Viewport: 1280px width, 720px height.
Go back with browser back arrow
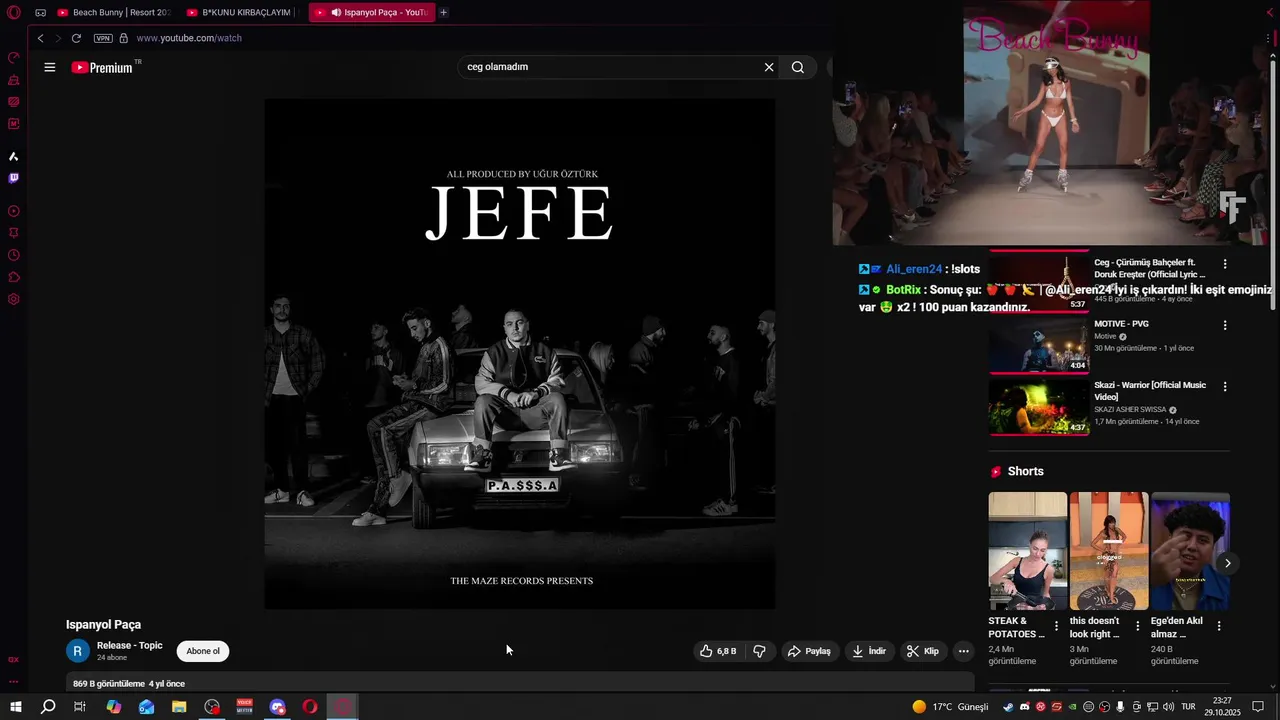[40, 38]
